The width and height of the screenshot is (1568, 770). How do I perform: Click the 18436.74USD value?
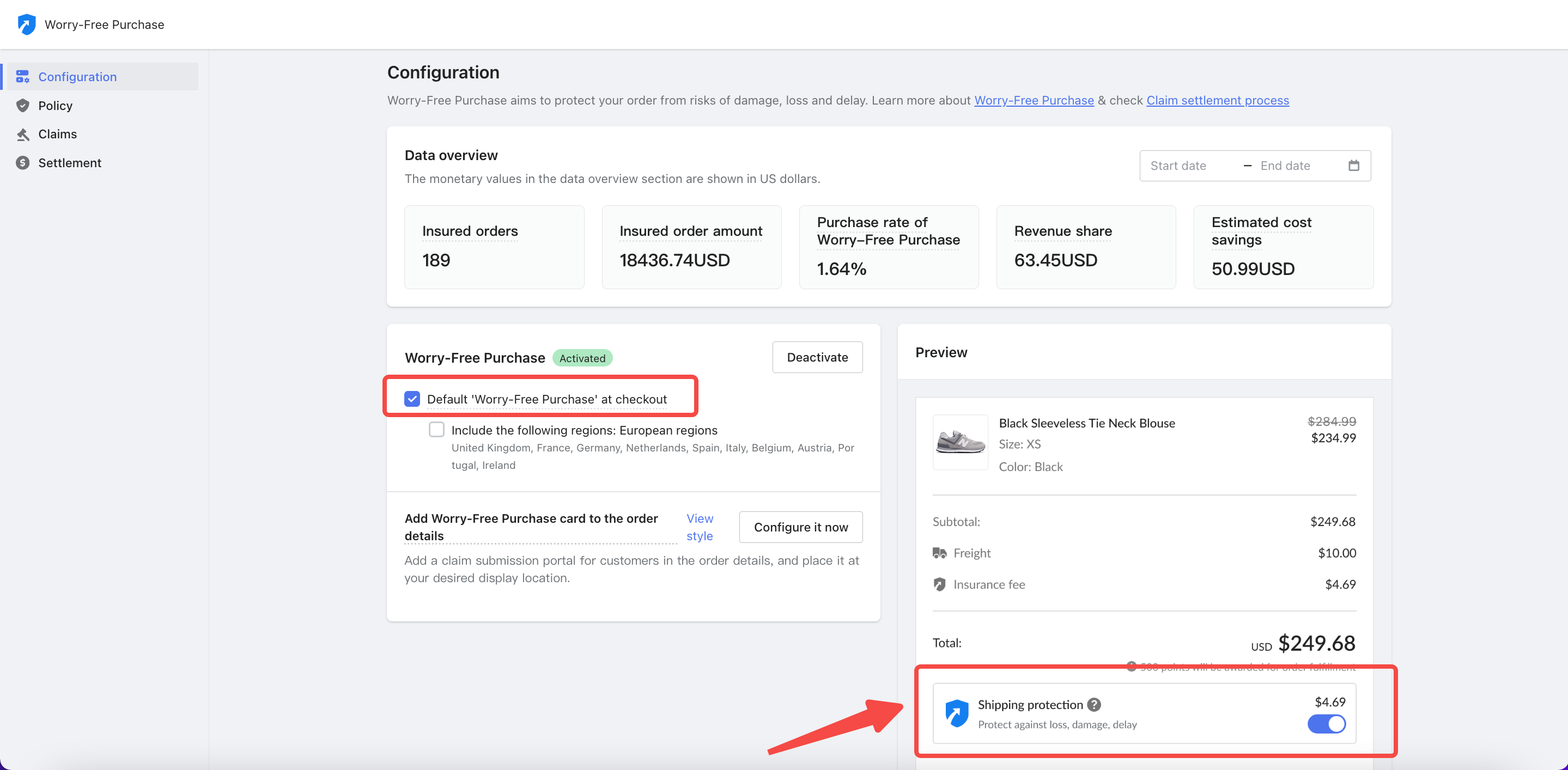tap(674, 260)
